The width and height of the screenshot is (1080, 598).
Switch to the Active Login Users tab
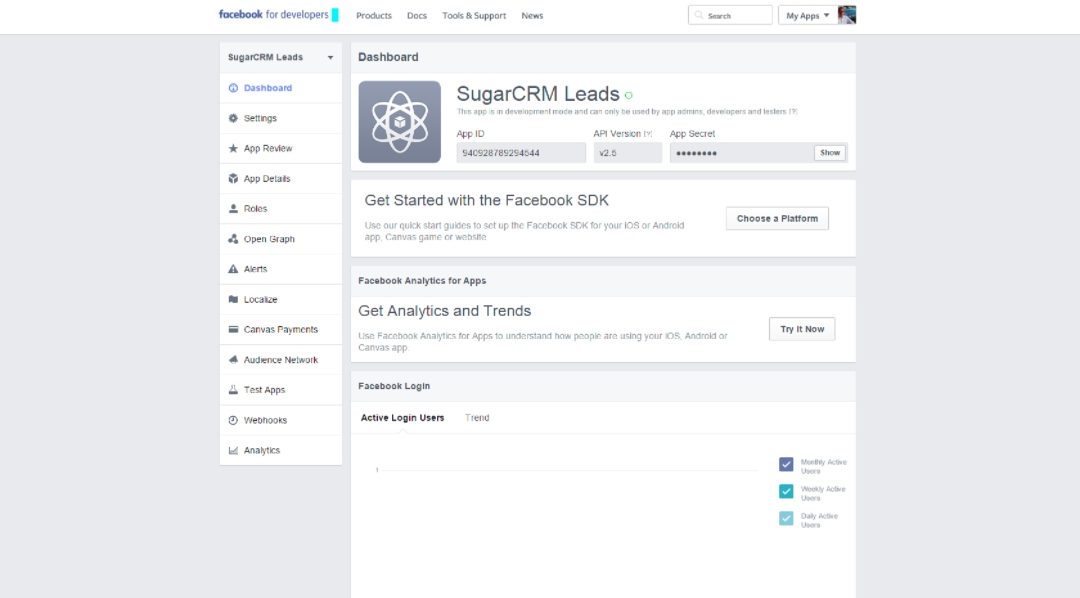[x=402, y=418]
